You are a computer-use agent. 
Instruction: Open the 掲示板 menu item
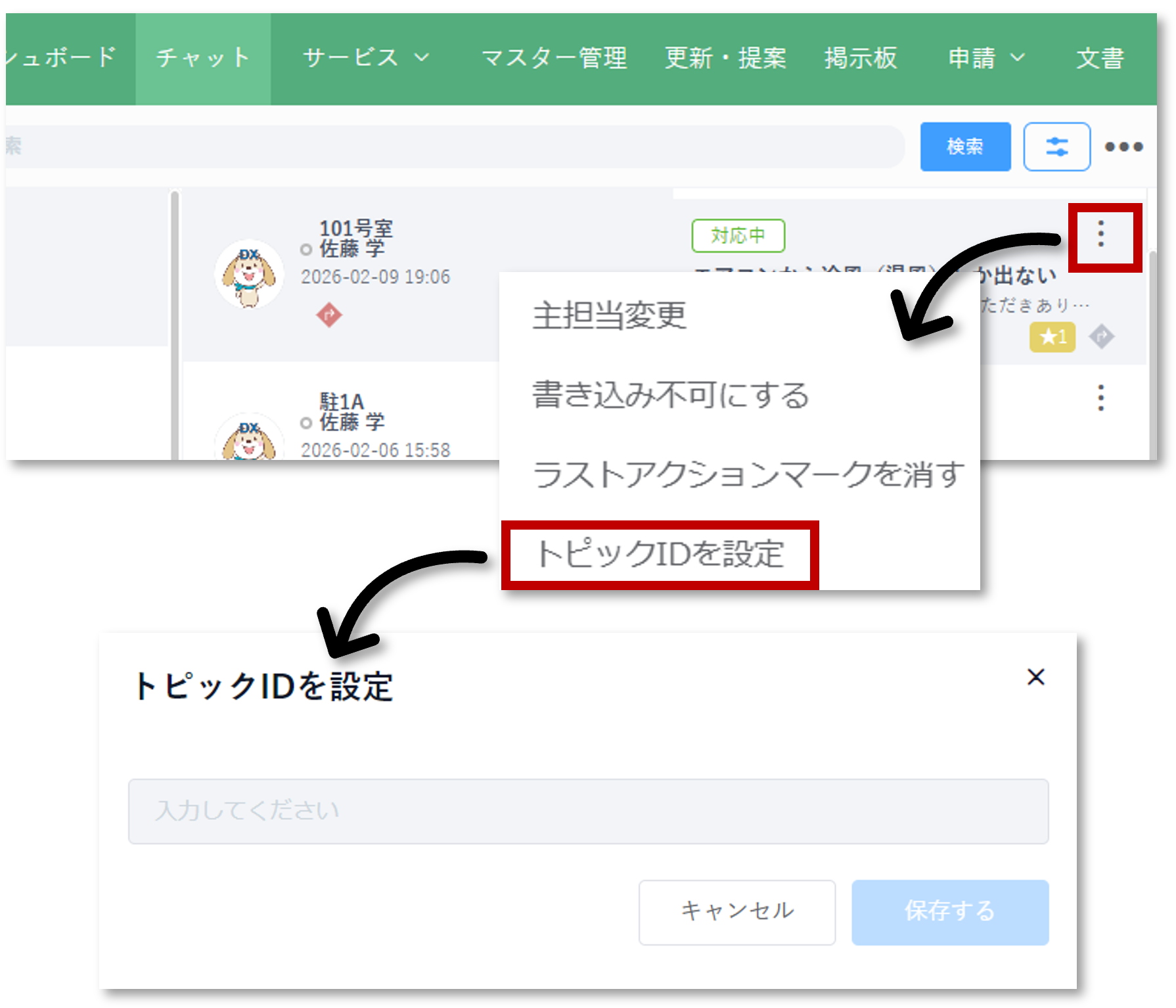[861, 58]
